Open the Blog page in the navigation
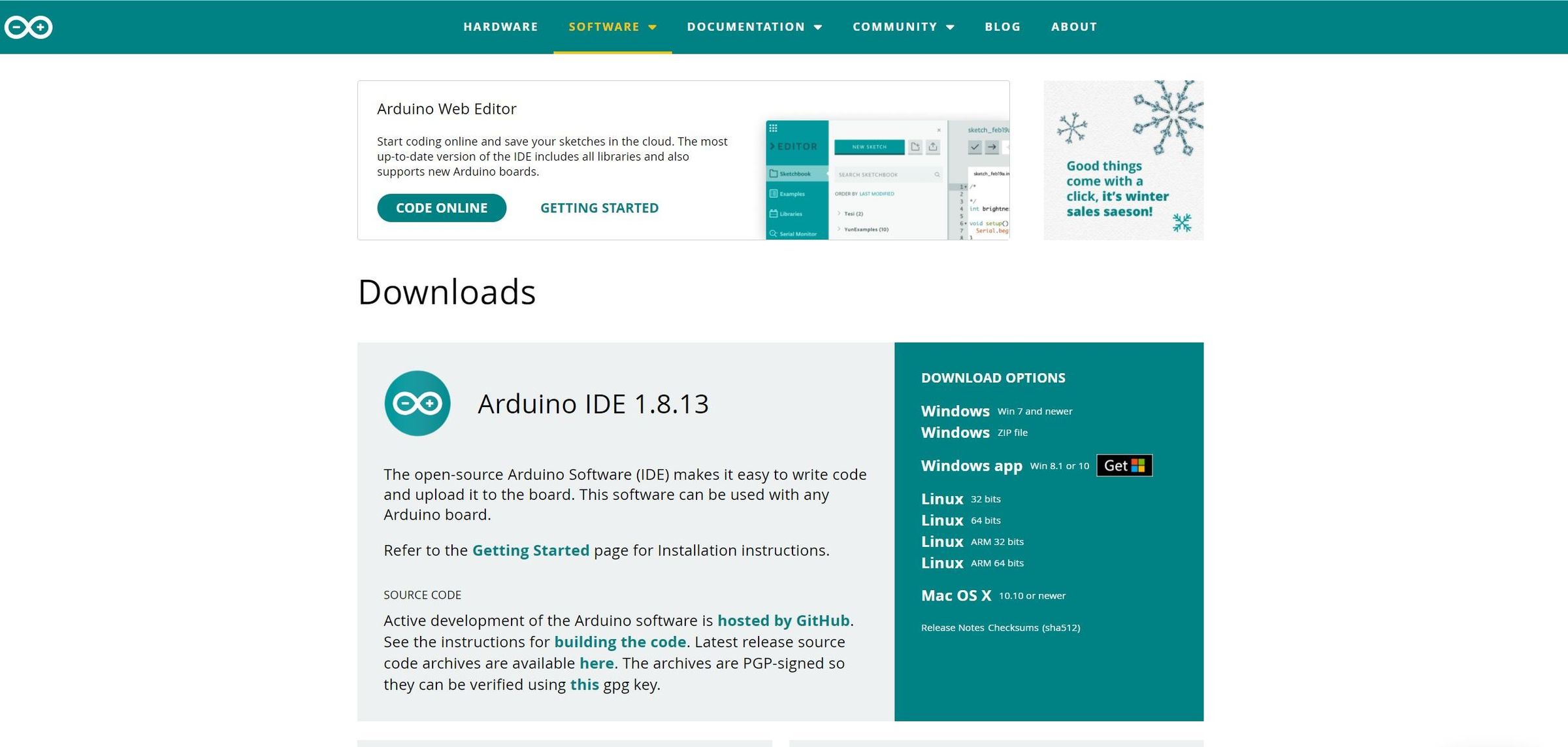 tap(1002, 27)
